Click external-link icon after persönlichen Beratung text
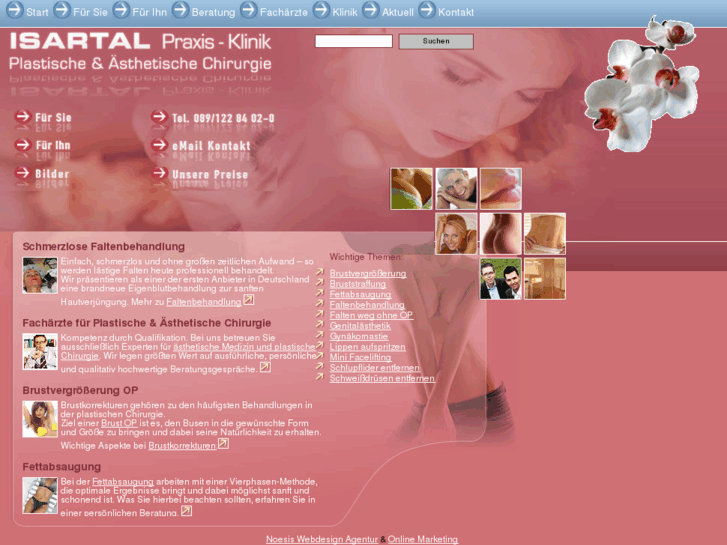Viewport: 727px width, 545px height. [x=186, y=511]
